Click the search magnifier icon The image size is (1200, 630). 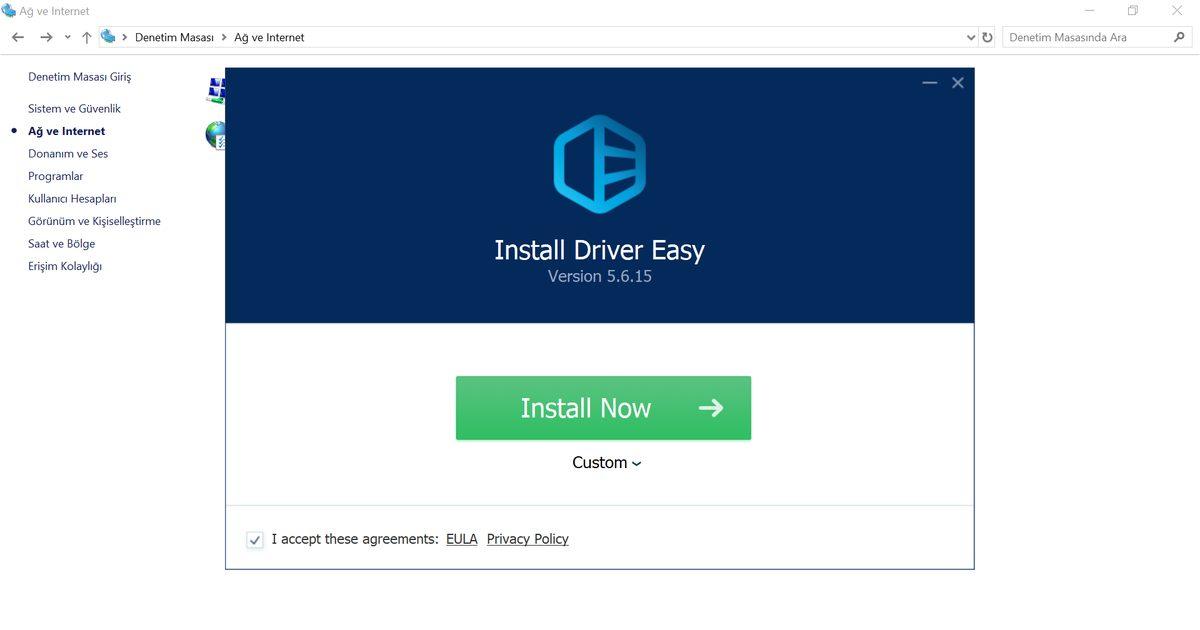pos(1179,37)
